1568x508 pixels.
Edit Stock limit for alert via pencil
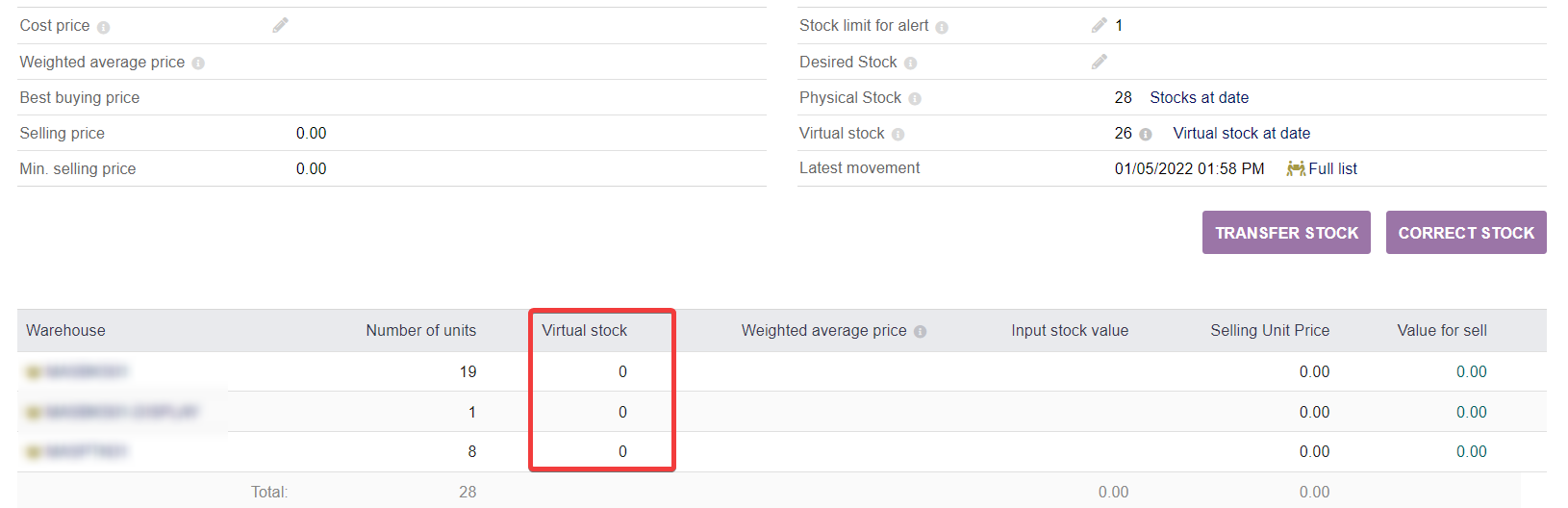click(x=1100, y=25)
